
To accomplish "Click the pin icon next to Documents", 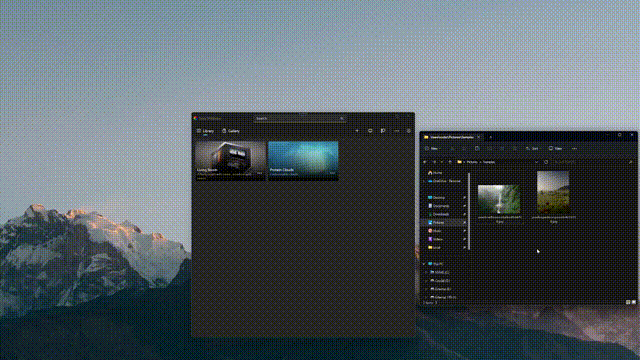I will click(x=464, y=206).
